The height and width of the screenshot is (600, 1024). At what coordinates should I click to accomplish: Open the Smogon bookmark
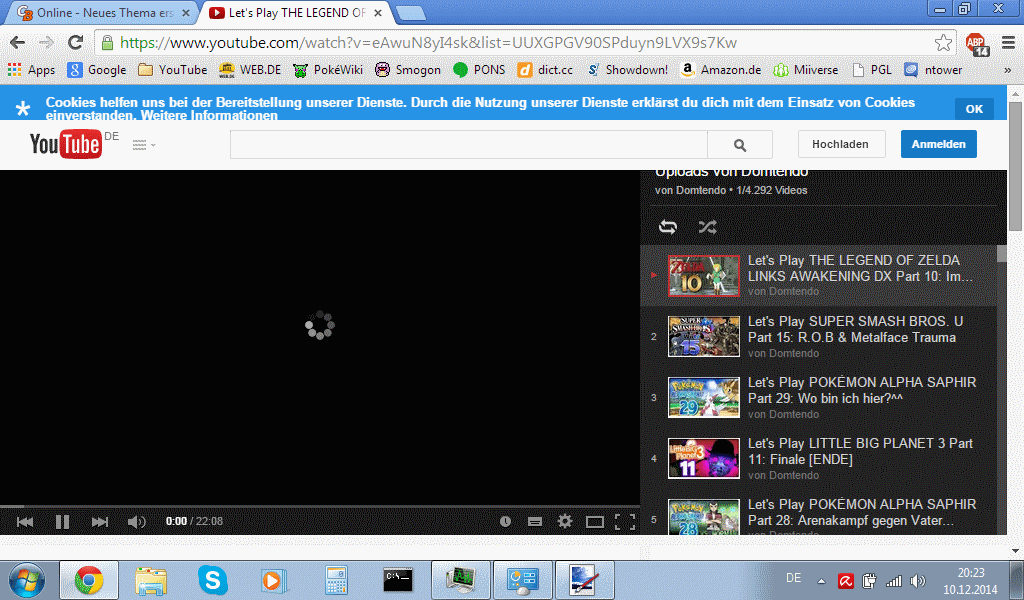click(x=408, y=70)
